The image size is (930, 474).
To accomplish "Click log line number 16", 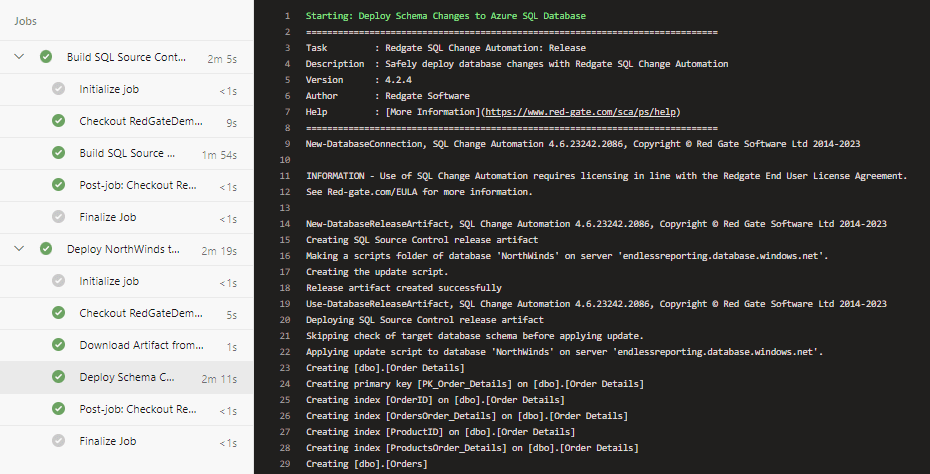I will point(287,256).
